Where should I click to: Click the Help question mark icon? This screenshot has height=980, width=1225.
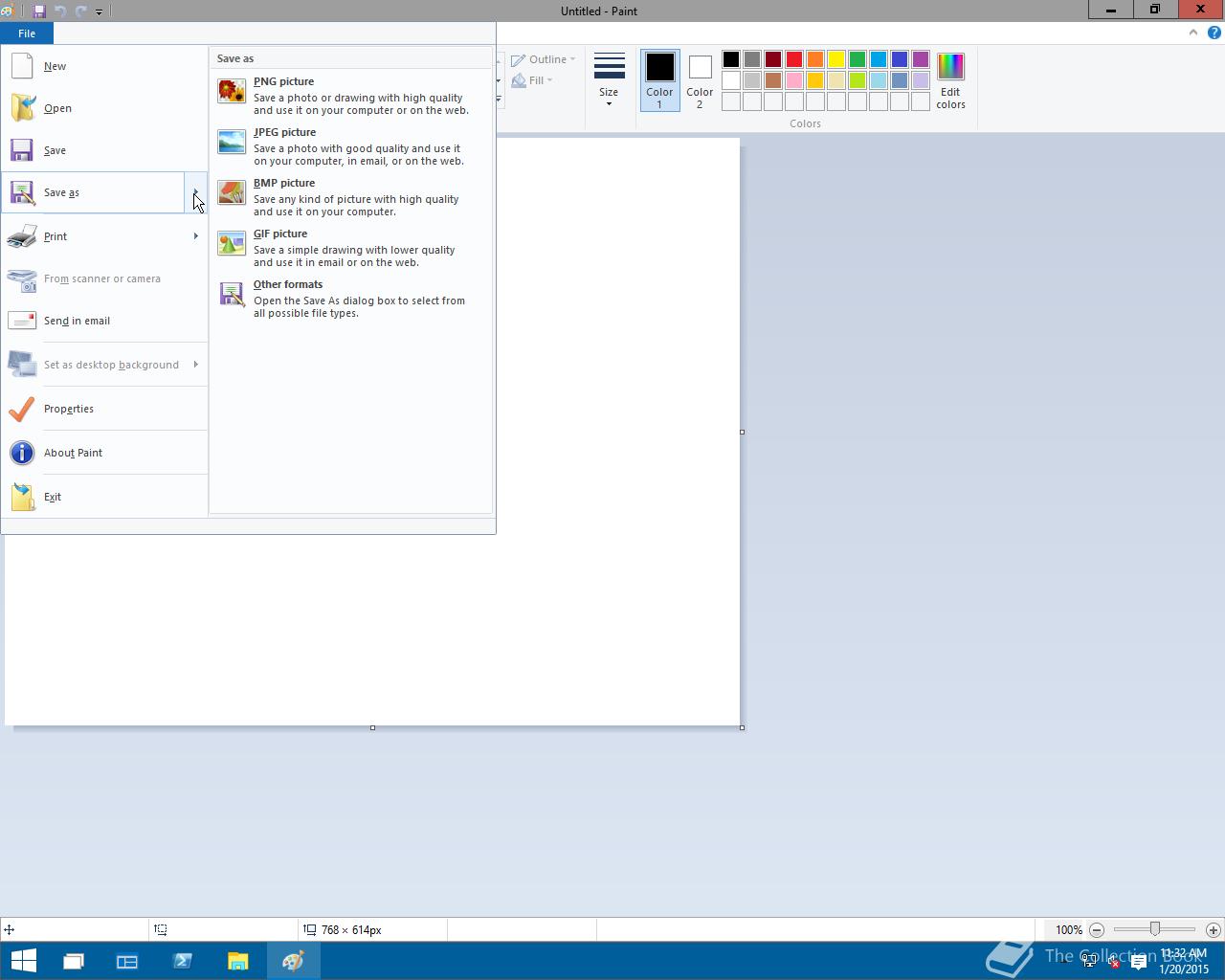(x=1214, y=33)
